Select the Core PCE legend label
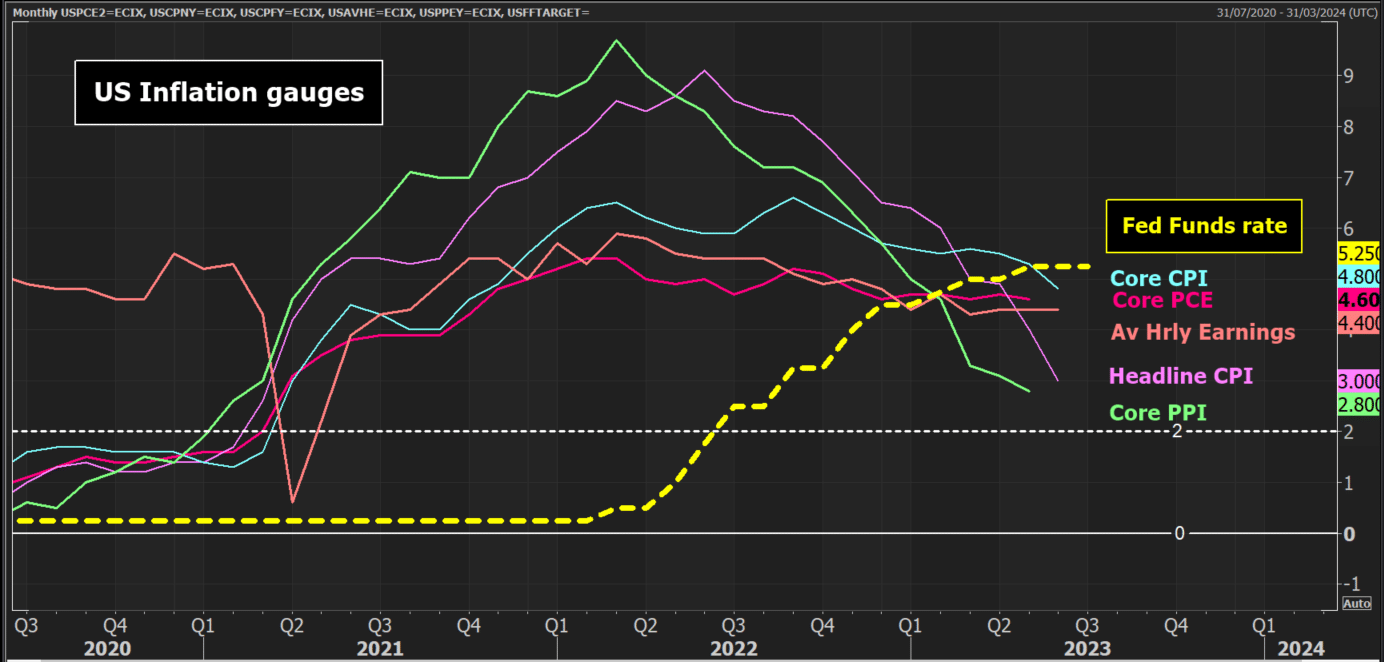 (1161, 300)
